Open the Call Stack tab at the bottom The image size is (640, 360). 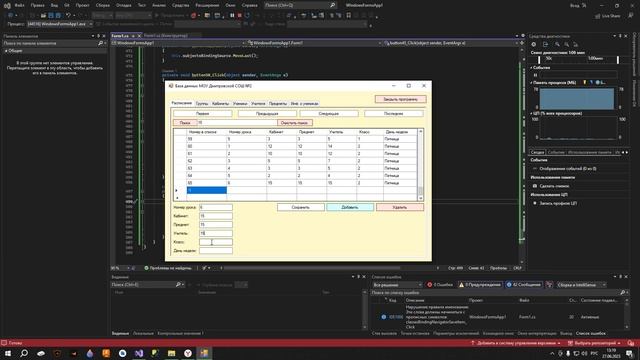pos(384,333)
